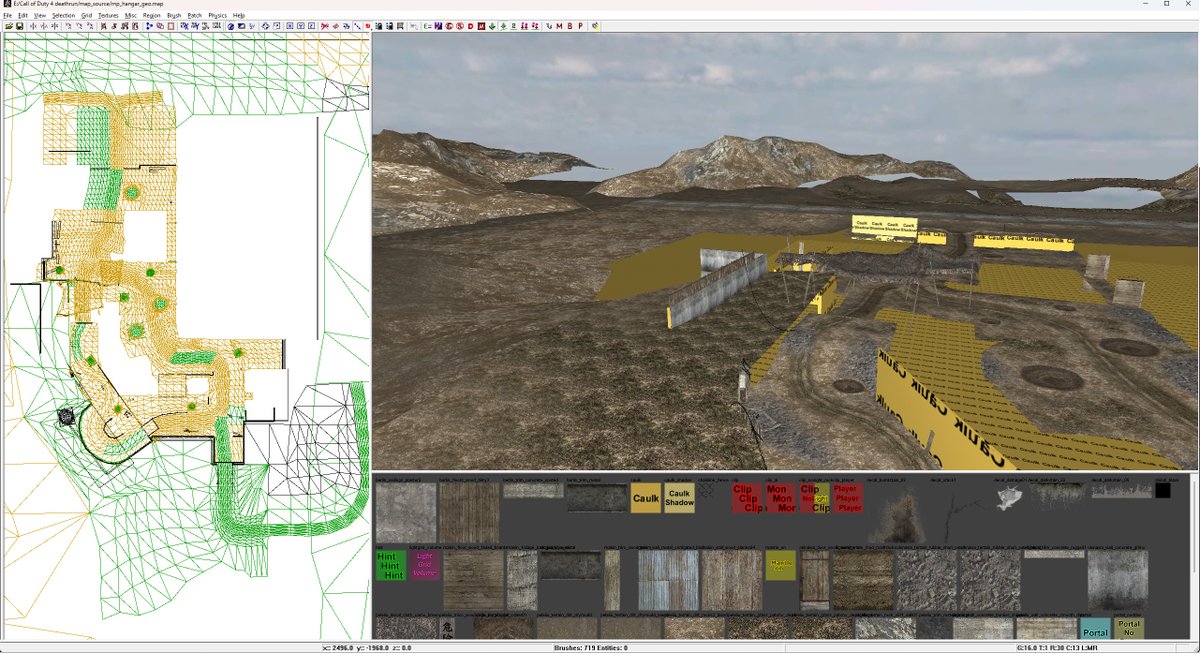Open the Help menu
The height and width of the screenshot is (653, 1200).
[238, 16]
